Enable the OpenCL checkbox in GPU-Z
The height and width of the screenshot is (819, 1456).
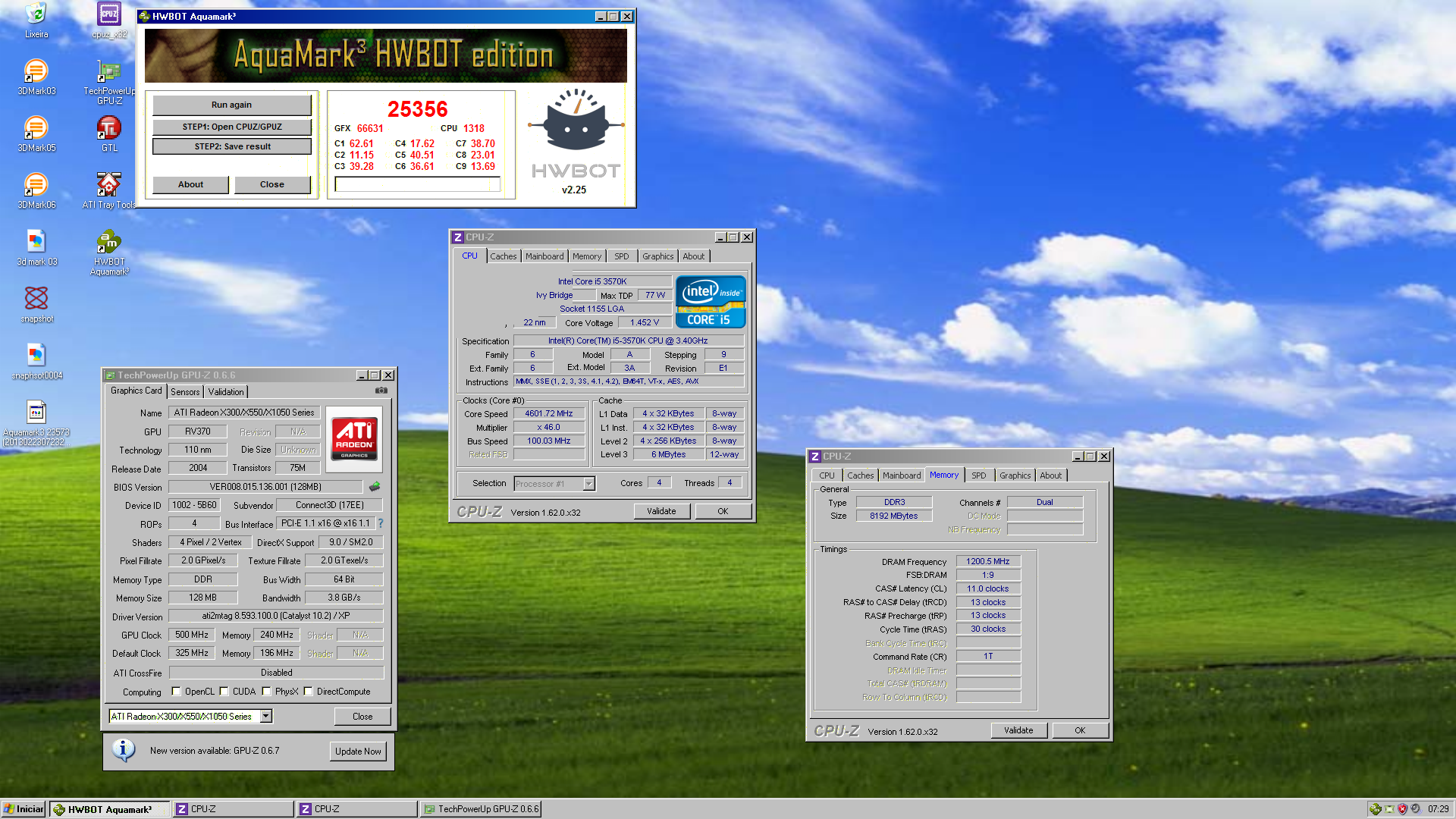176,691
